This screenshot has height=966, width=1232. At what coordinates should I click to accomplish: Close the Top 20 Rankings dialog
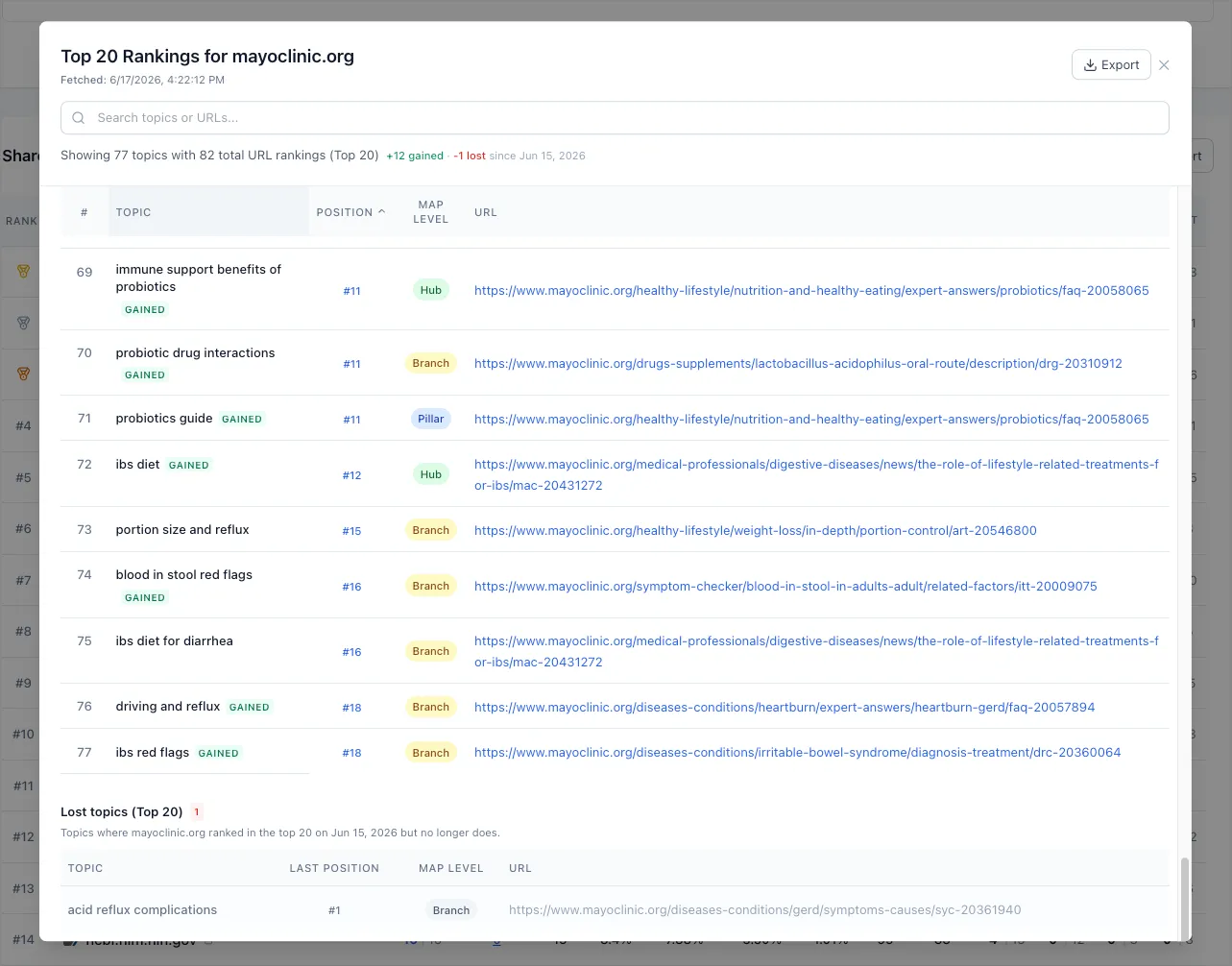pos(1164,65)
